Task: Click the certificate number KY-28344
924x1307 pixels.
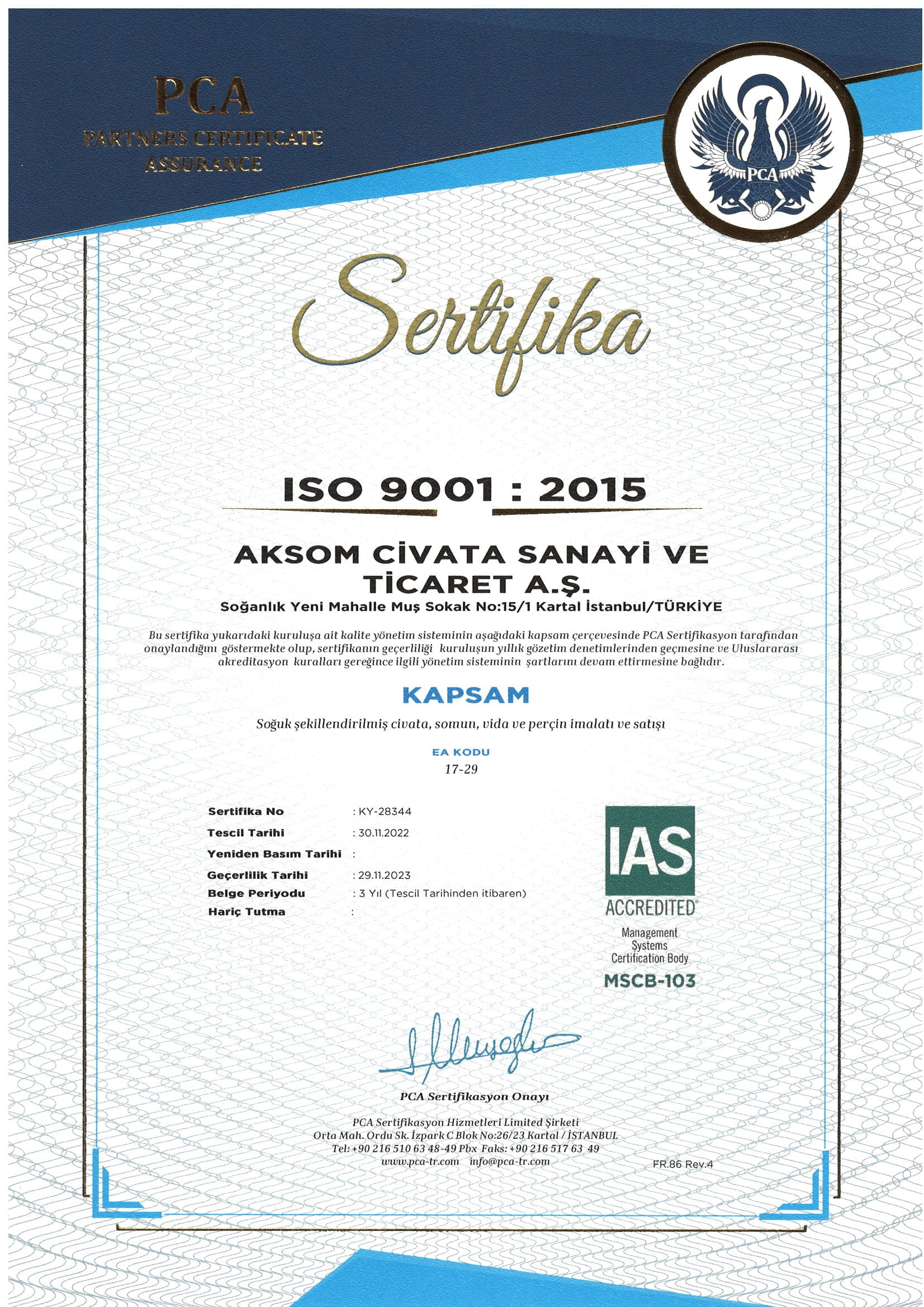Action: click(x=385, y=811)
